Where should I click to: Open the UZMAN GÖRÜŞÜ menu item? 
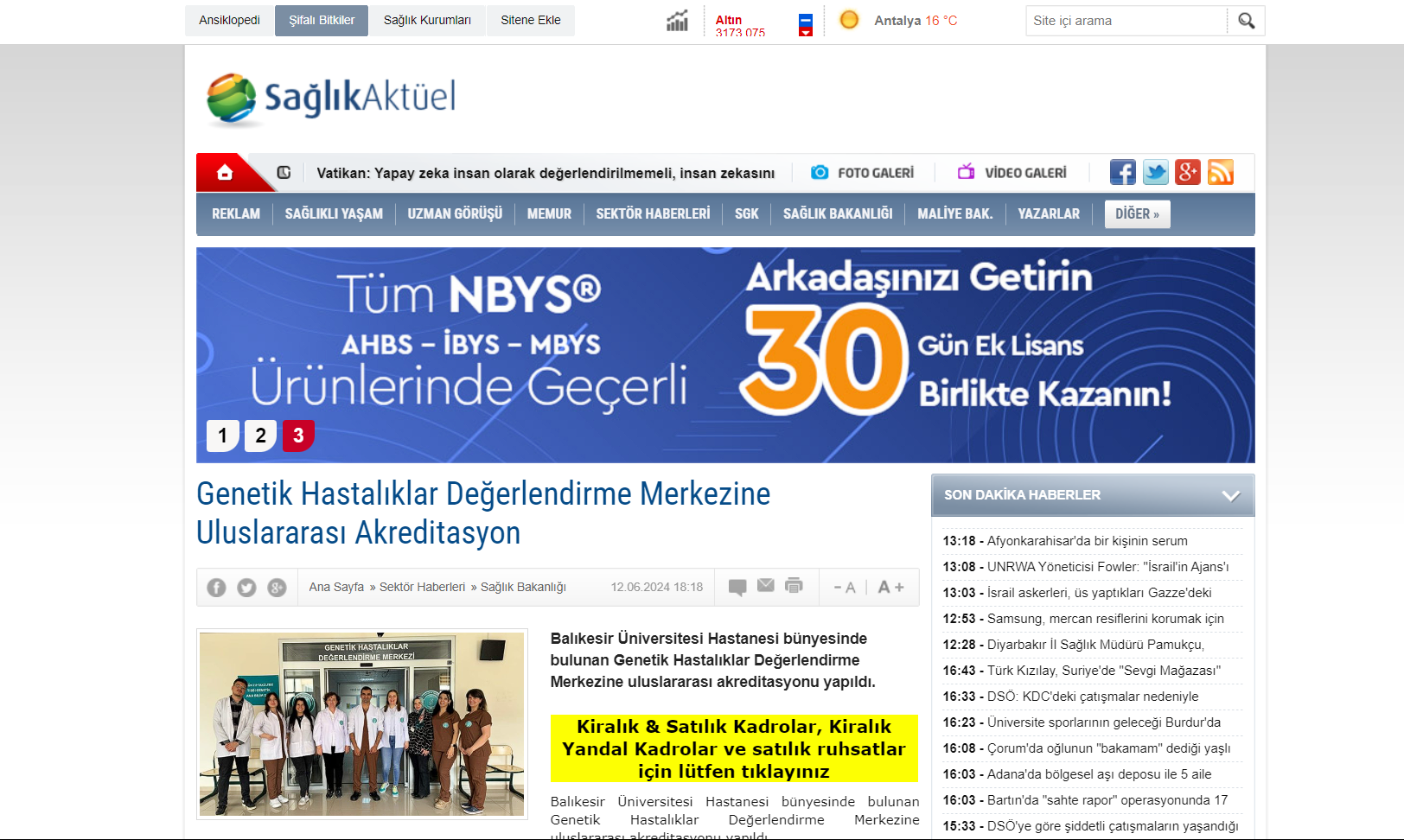(x=455, y=214)
